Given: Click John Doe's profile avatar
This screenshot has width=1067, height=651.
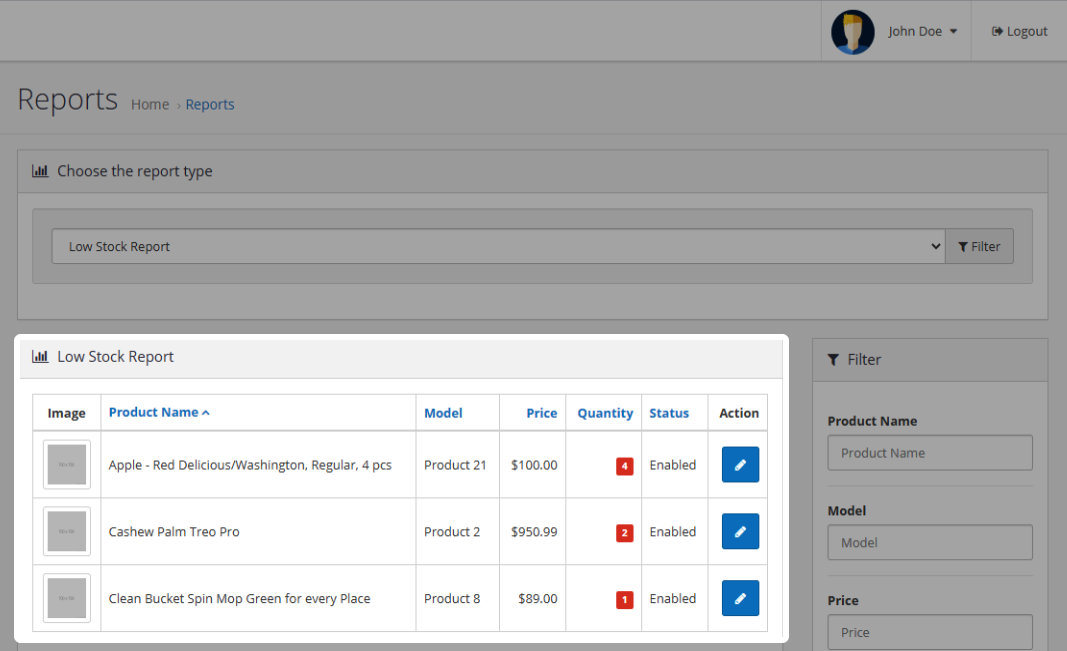Looking at the screenshot, I should click(852, 32).
